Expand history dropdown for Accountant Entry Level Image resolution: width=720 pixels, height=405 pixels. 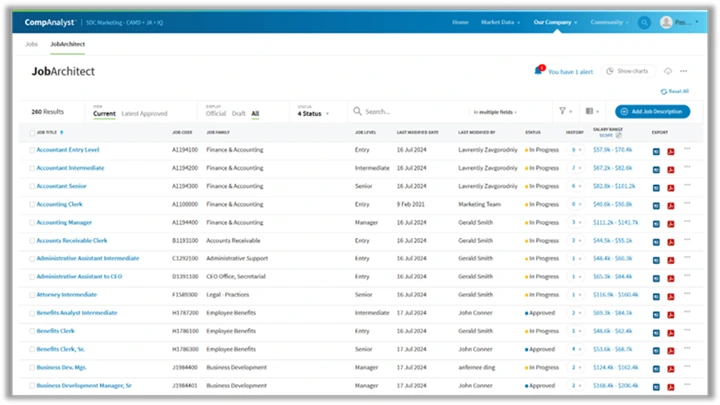point(575,150)
